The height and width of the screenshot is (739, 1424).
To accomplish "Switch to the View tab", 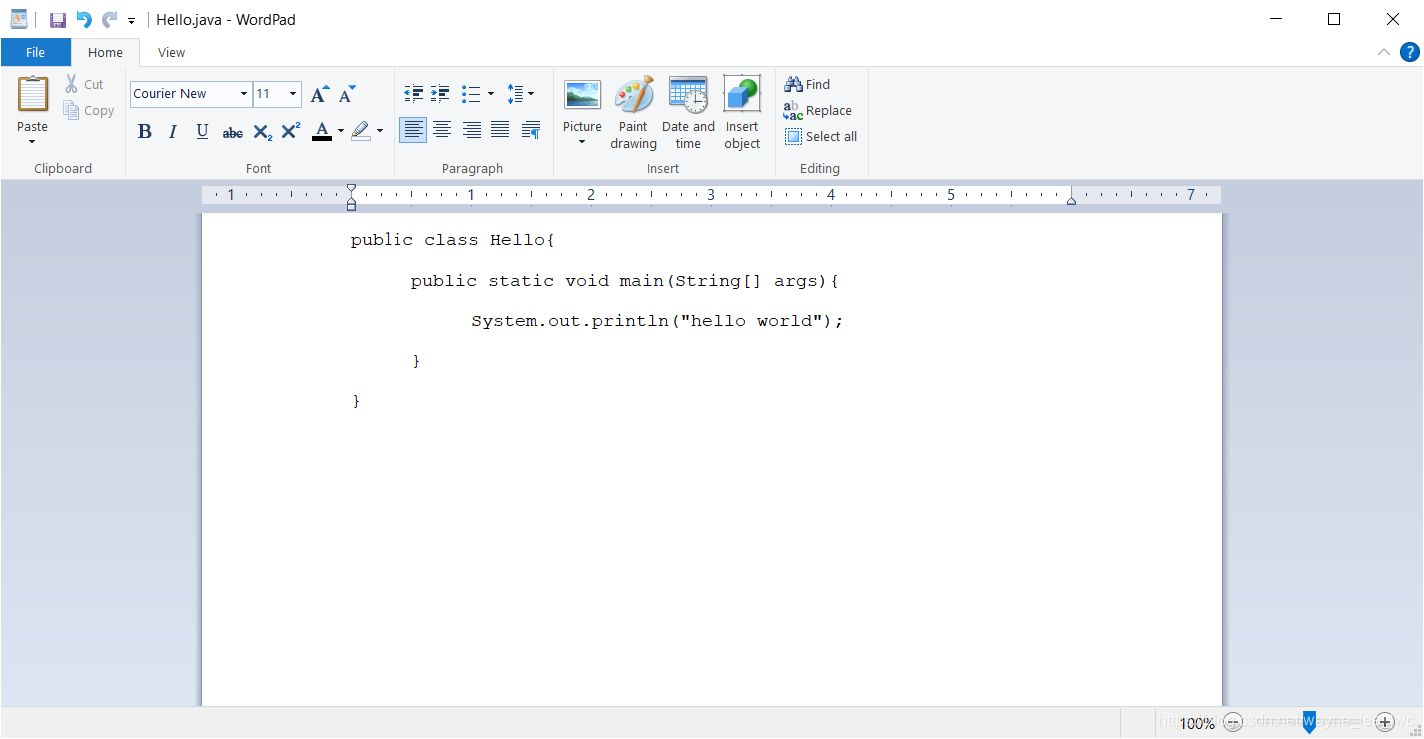I will tap(171, 53).
